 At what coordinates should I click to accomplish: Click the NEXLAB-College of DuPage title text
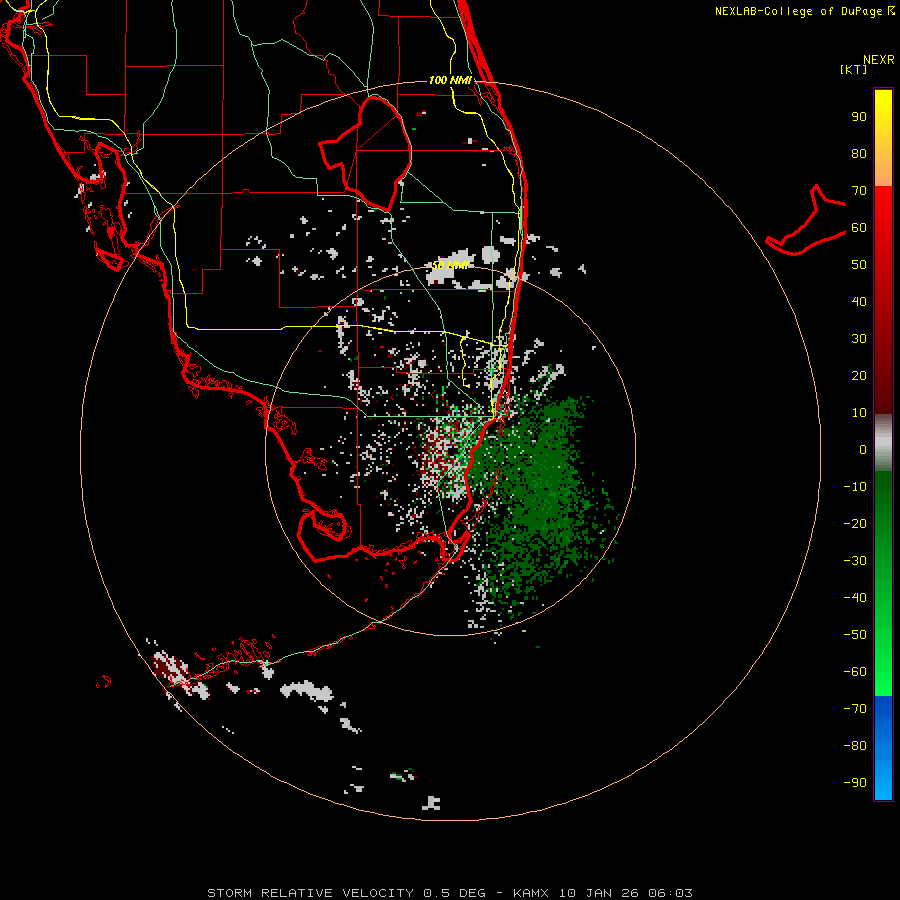805,11
